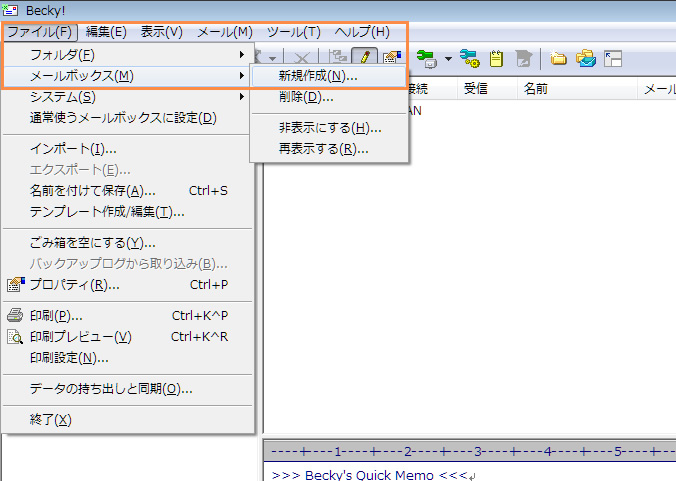Screen dimensions: 676x481
Task: Click the 名前 column header
Action: click(535, 89)
